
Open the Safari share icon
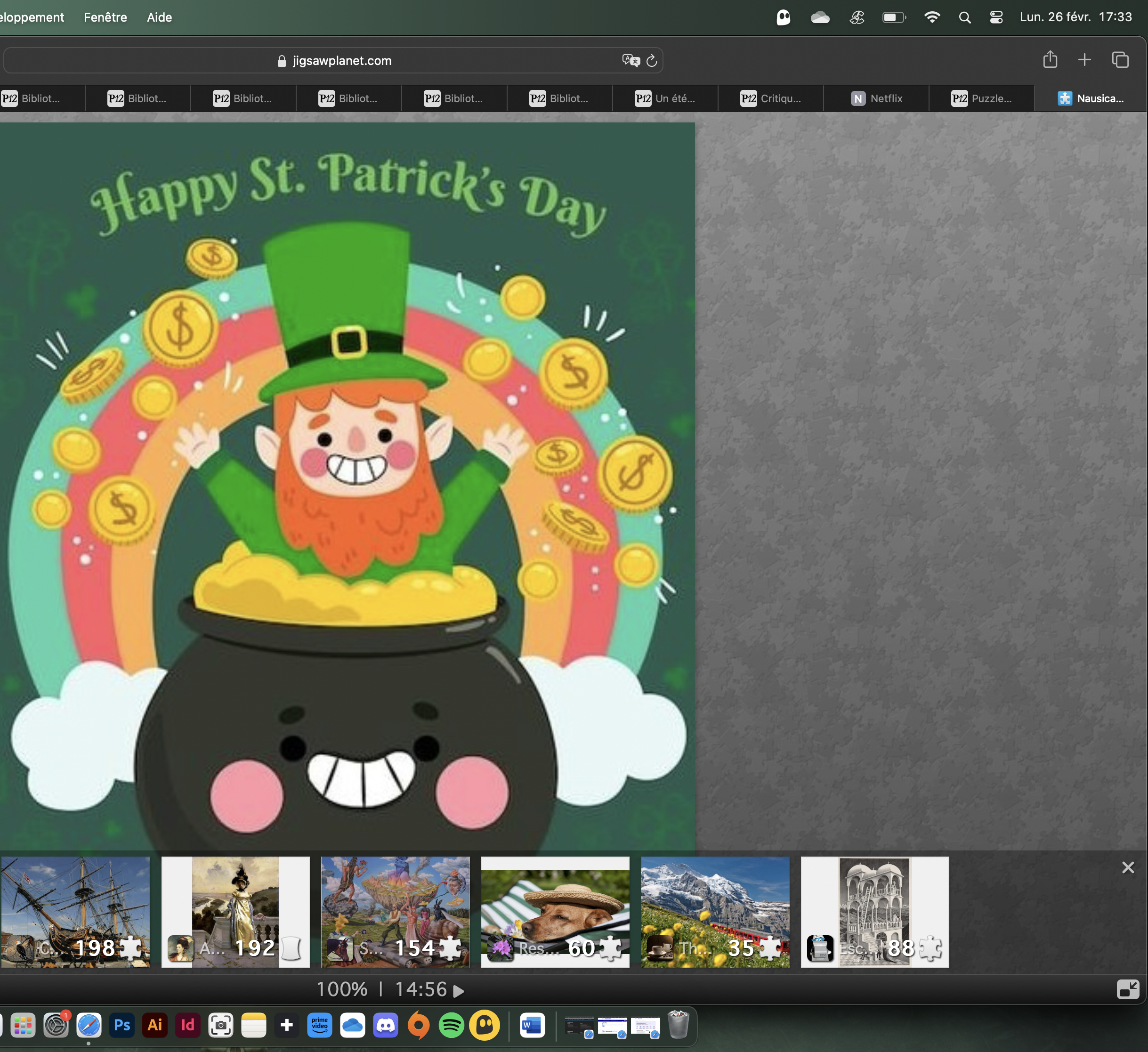[1050, 60]
